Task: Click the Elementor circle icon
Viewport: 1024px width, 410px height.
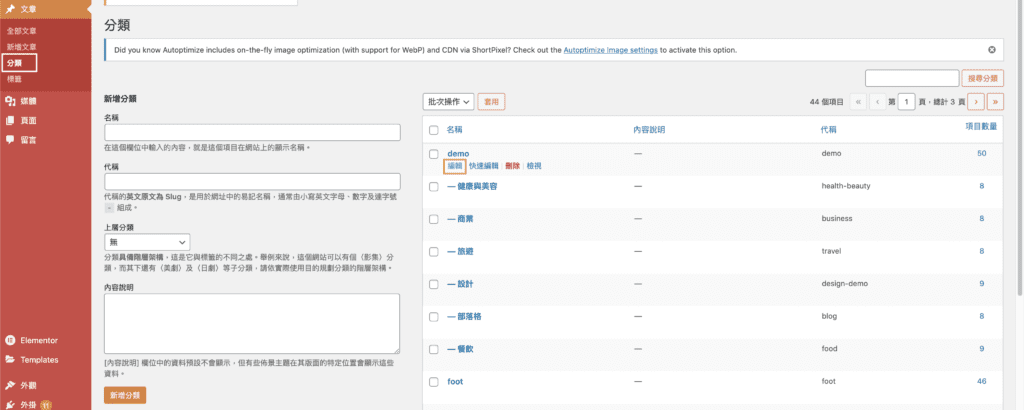Action: (x=10, y=340)
